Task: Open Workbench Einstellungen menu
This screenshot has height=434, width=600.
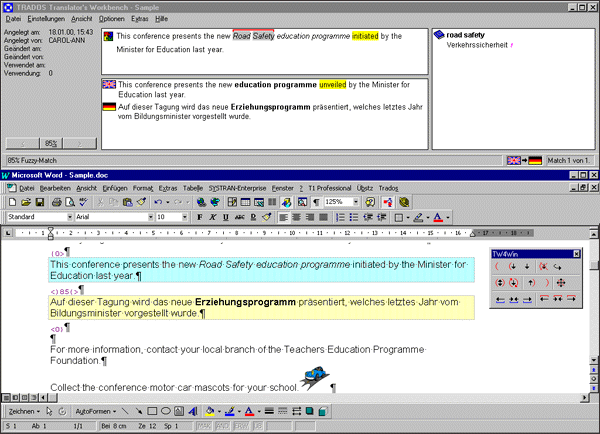Action: (46, 19)
